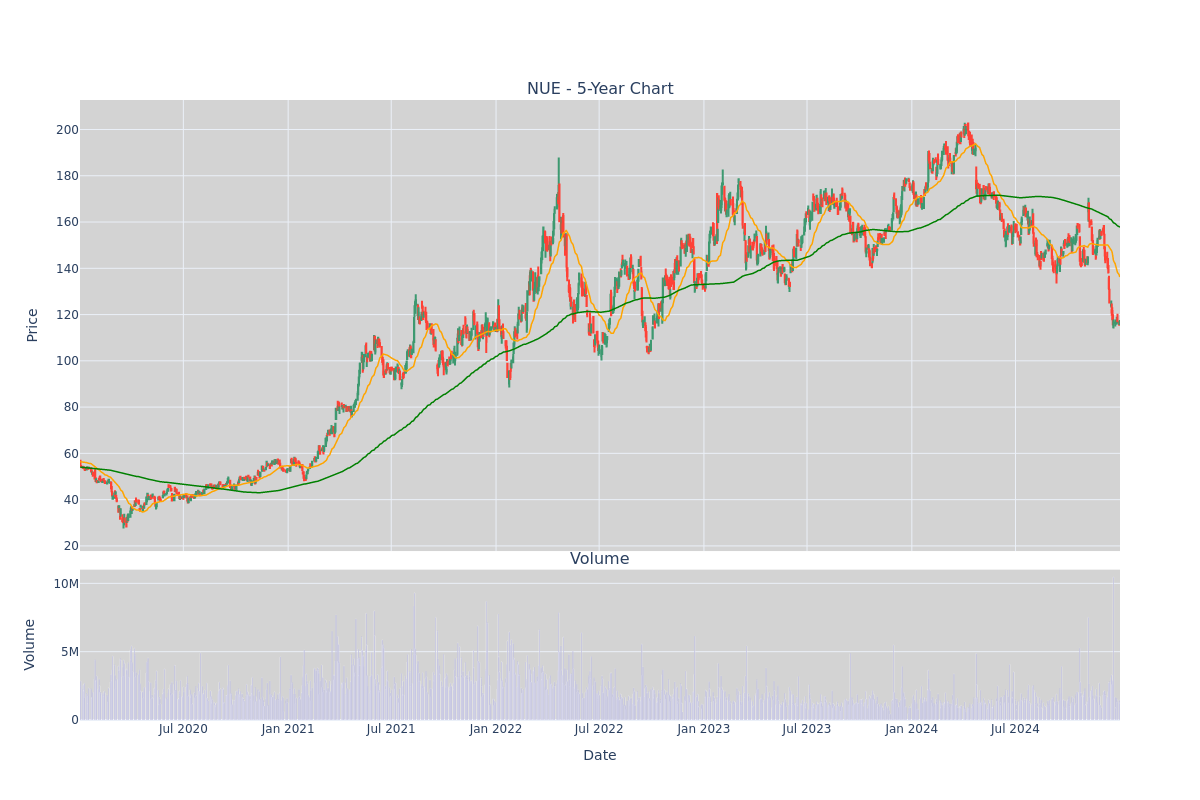This screenshot has width=1200, height=800.
Task: Click the "Jan 2021" date tick label
Action: [288, 729]
